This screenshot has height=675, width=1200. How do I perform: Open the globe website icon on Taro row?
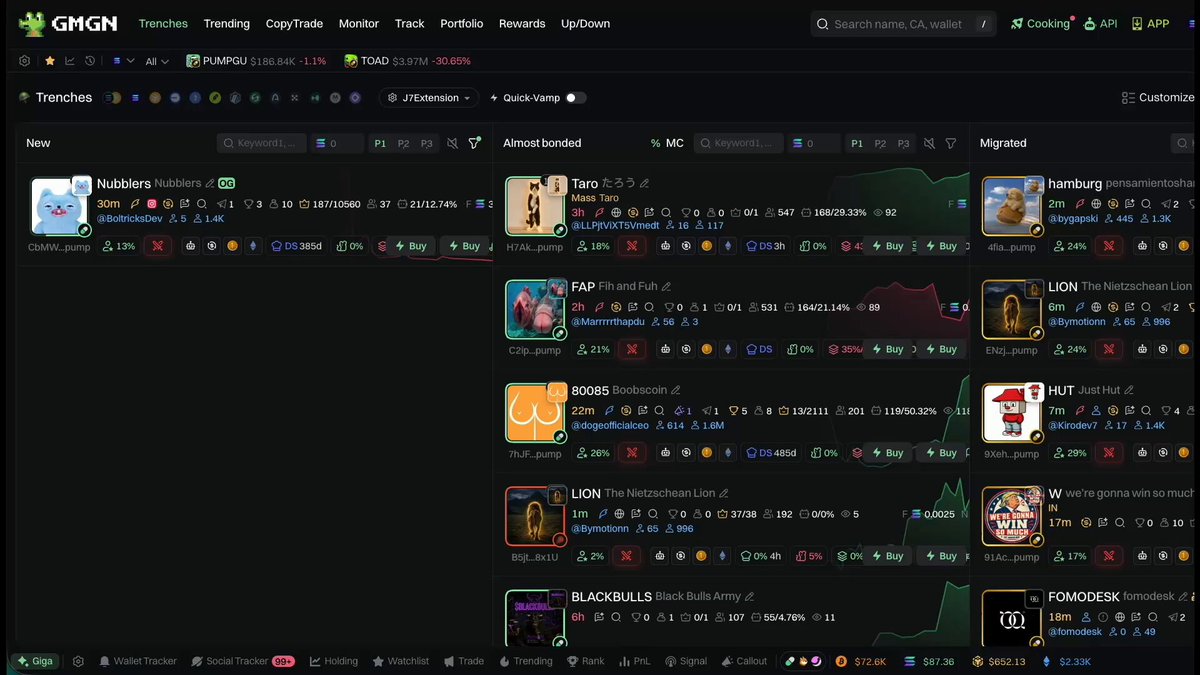click(x=616, y=212)
